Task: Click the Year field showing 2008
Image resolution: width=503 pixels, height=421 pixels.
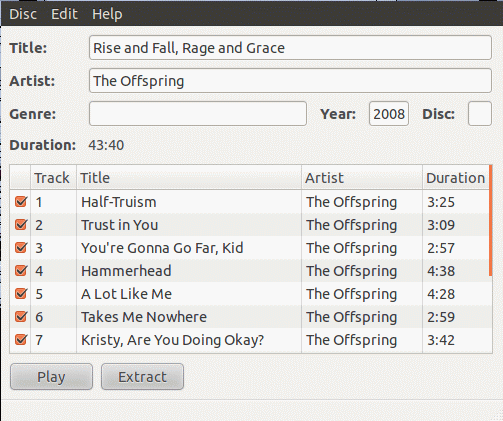Action: coord(389,114)
